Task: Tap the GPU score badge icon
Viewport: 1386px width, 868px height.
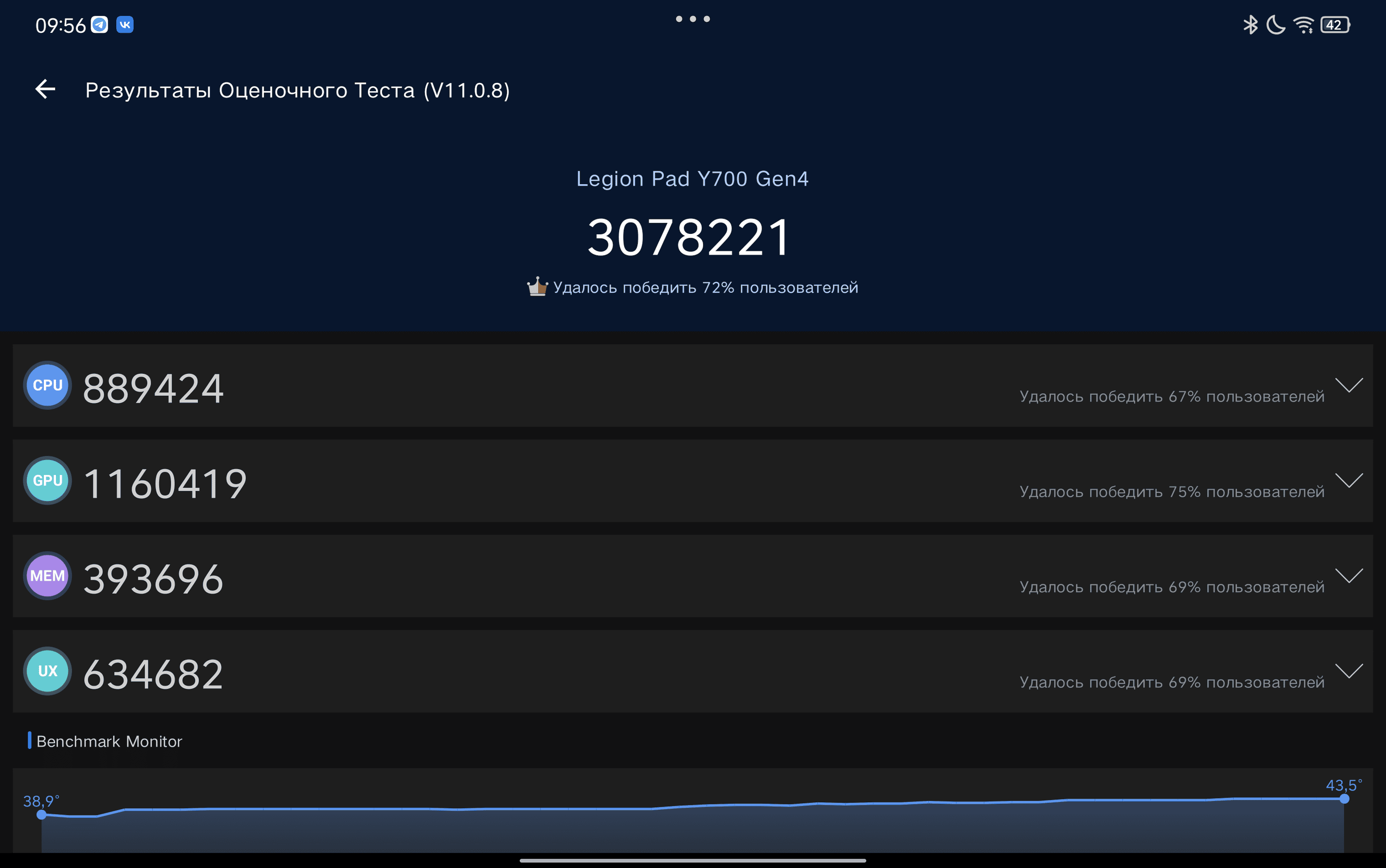Action: 48,480
